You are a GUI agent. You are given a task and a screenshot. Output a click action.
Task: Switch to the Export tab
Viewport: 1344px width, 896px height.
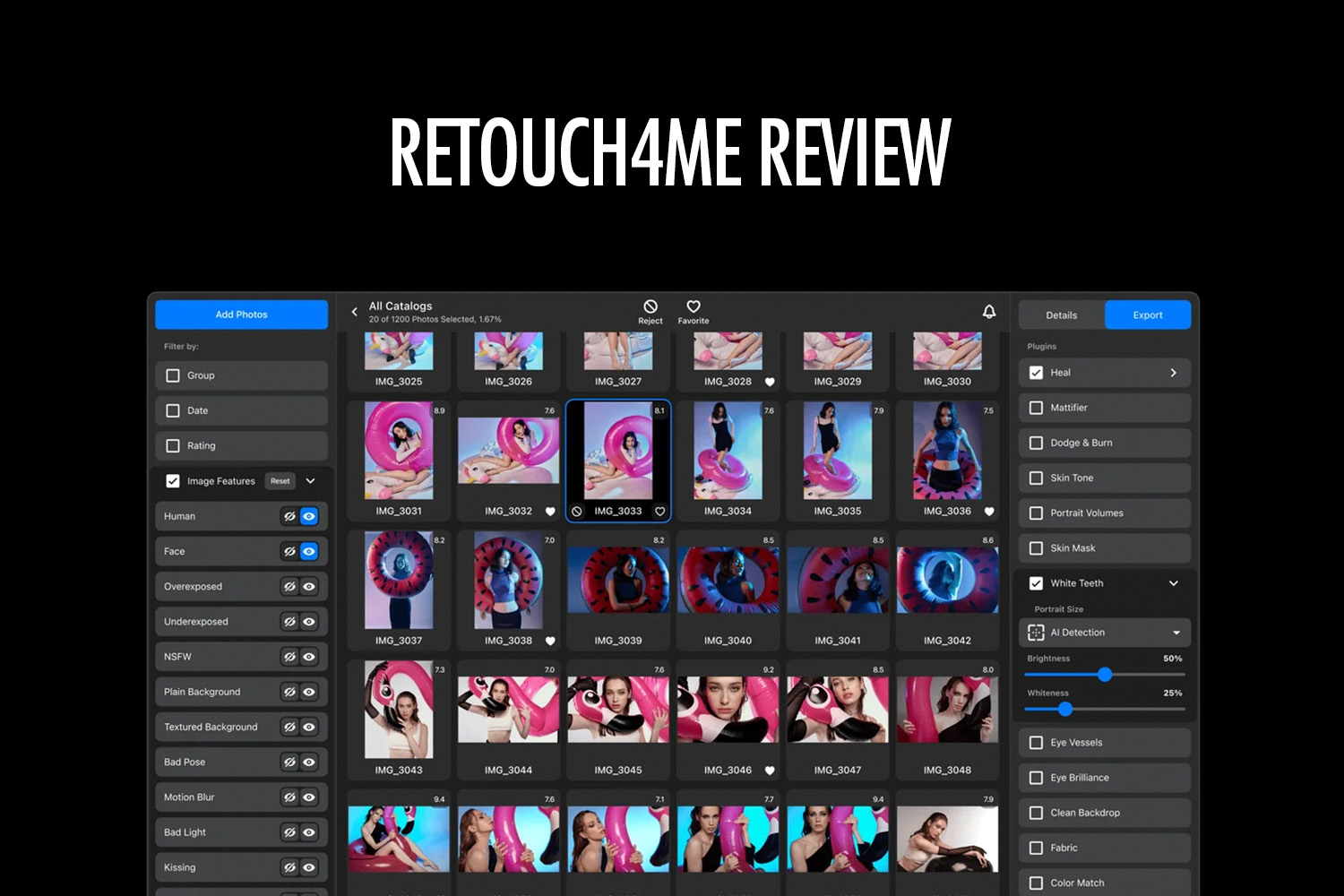[1147, 315]
